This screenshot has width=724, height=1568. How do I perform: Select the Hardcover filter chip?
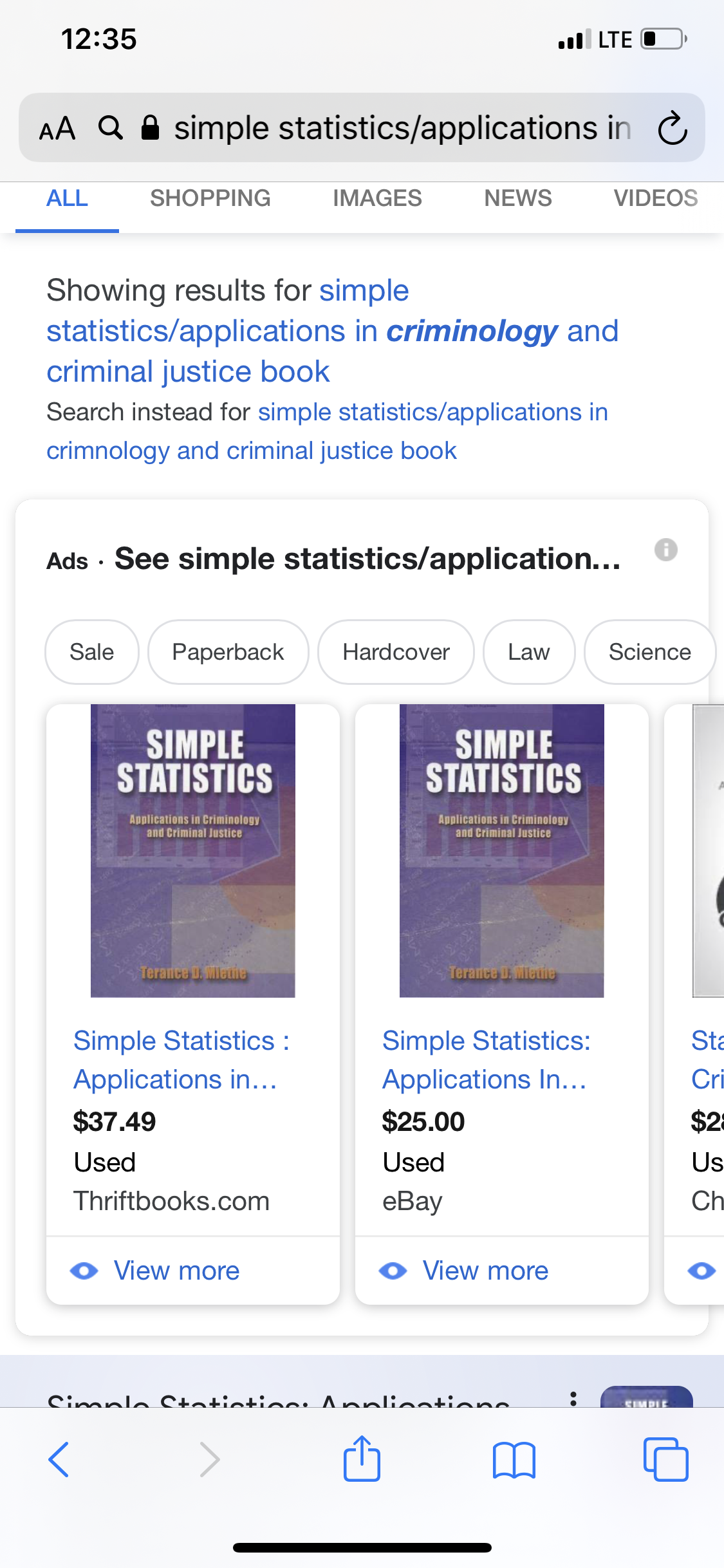click(396, 652)
